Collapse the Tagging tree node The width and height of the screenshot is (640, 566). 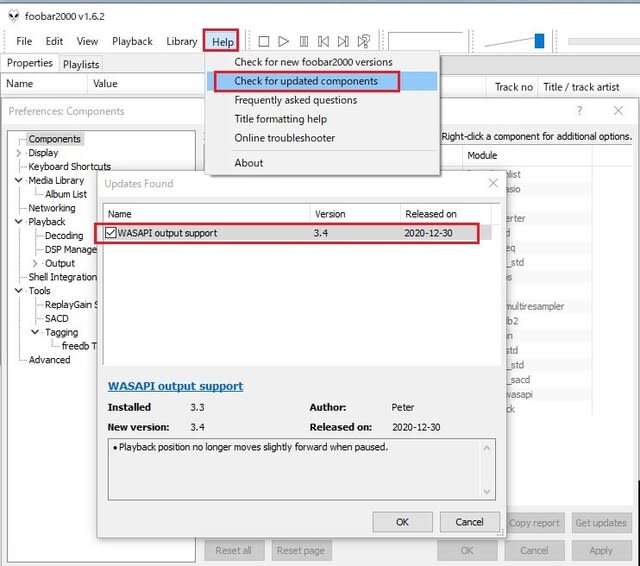click(x=35, y=332)
